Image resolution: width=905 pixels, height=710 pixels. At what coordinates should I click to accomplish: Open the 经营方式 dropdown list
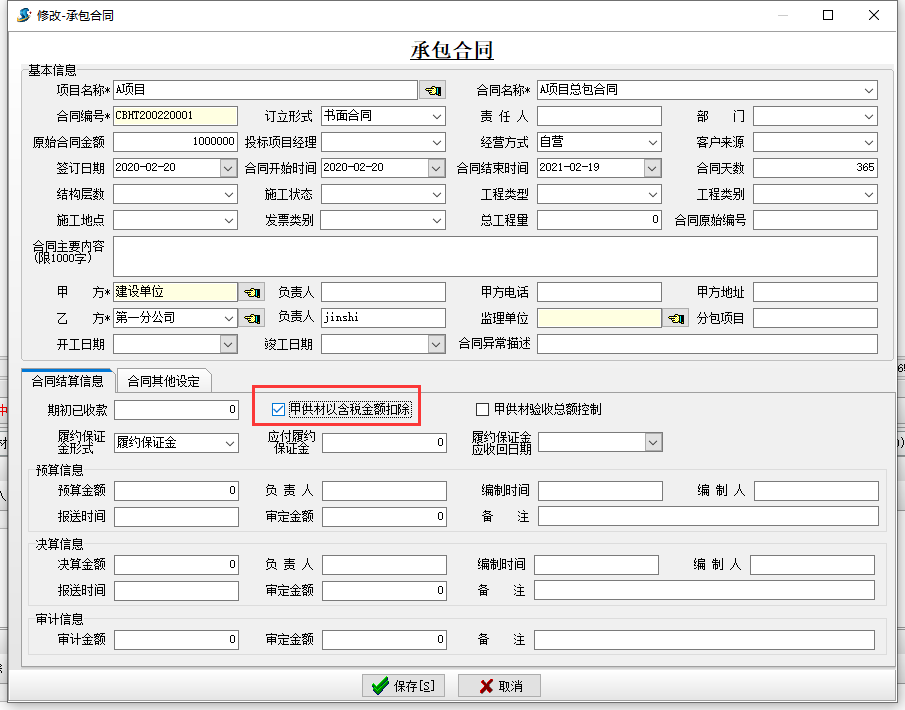tap(653, 142)
